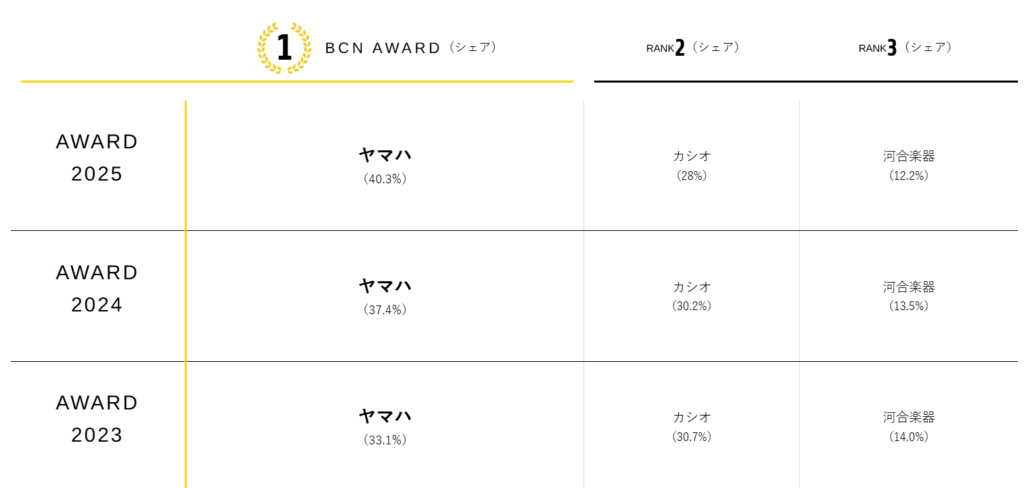This screenshot has height=488, width=1024.
Task: Click the RANK 3 column header
Action: pos(904,48)
